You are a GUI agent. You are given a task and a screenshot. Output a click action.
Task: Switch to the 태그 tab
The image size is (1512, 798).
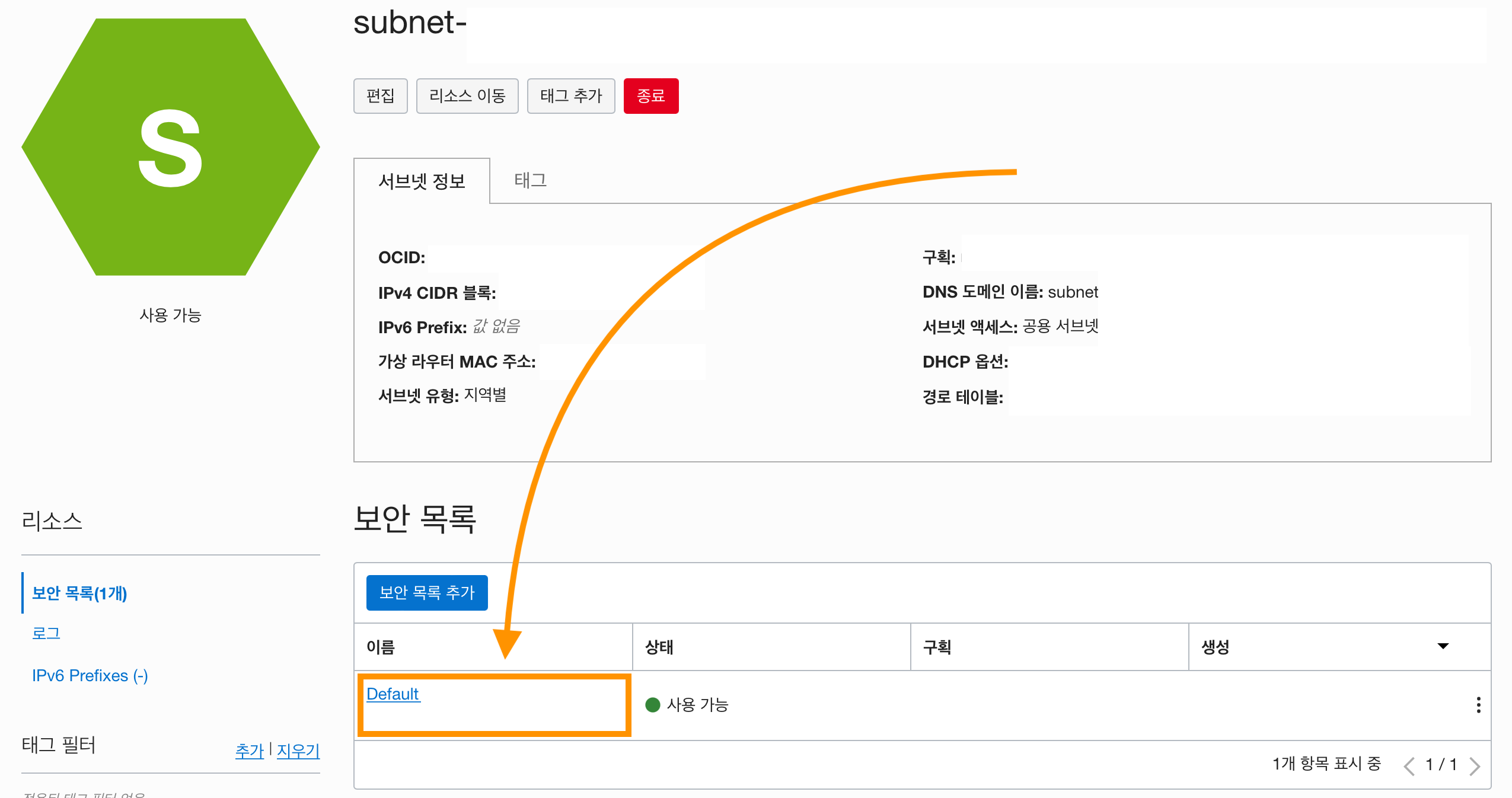click(531, 180)
